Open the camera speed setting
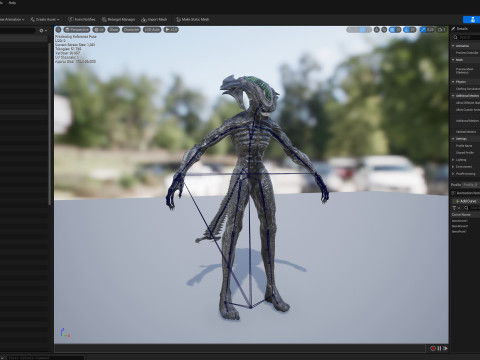The width and height of the screenshot is (480, 360). tap(441, 30)
